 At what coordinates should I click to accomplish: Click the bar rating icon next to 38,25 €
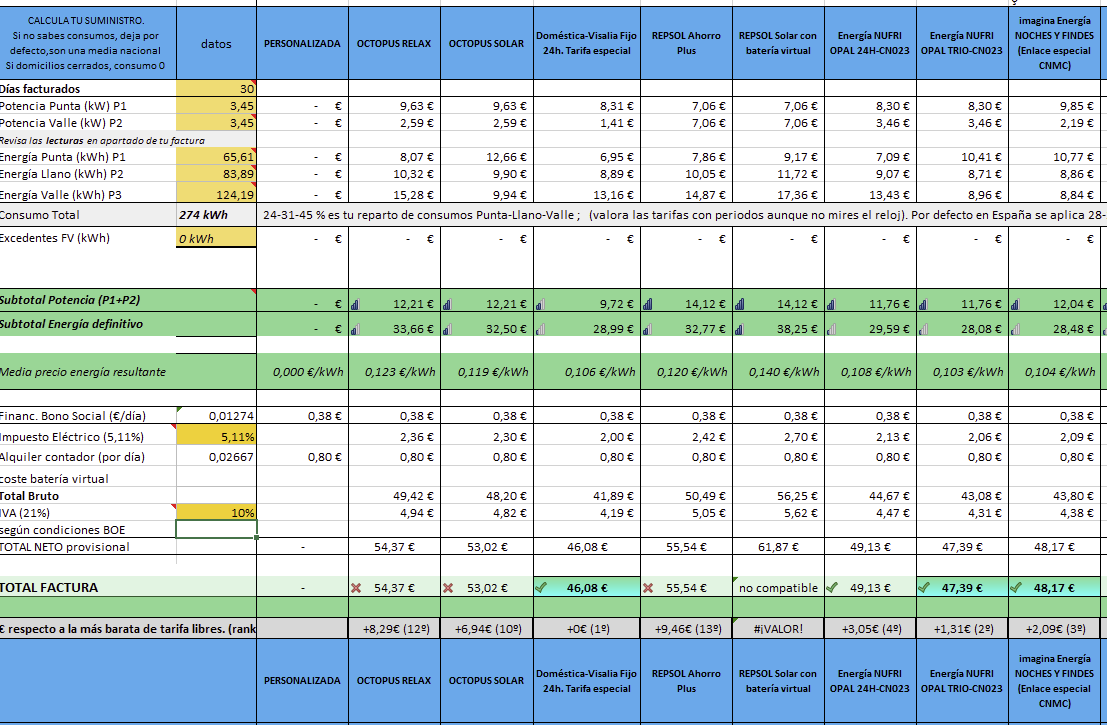tap(739, 329)
